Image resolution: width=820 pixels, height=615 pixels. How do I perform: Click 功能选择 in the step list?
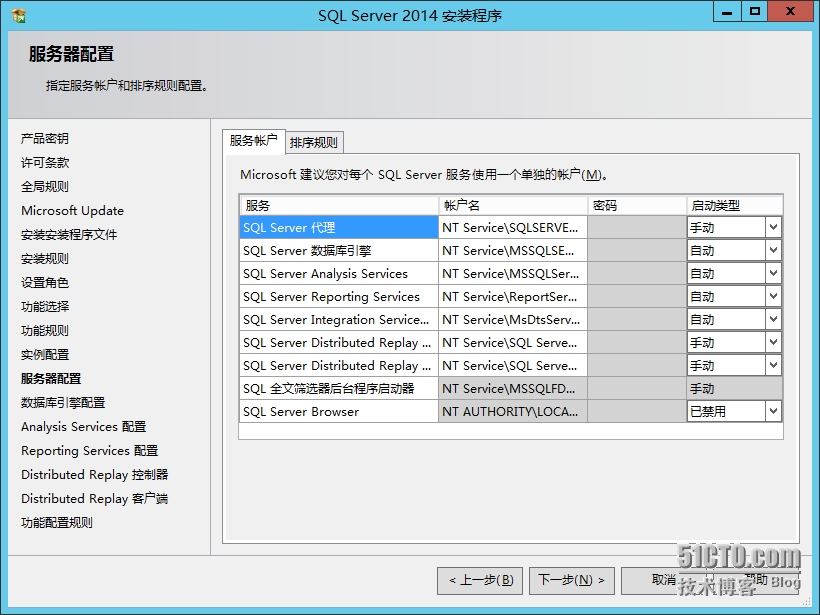click(x=45, y=307)
